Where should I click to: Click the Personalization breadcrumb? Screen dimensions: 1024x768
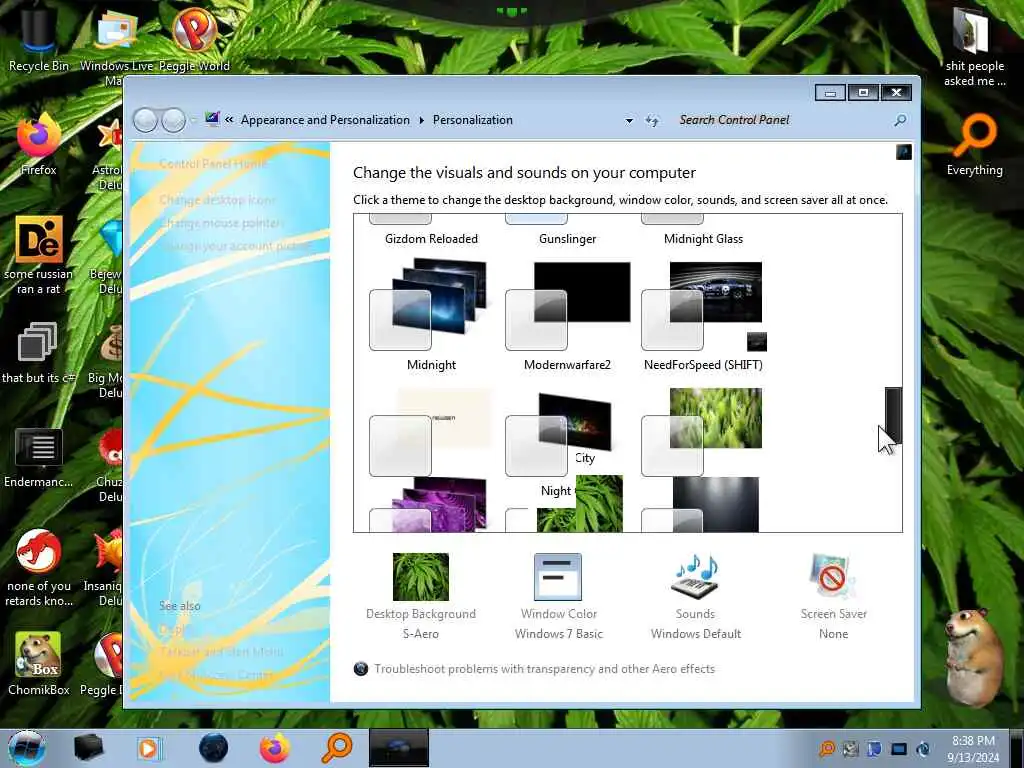click(x=473, y=120)
